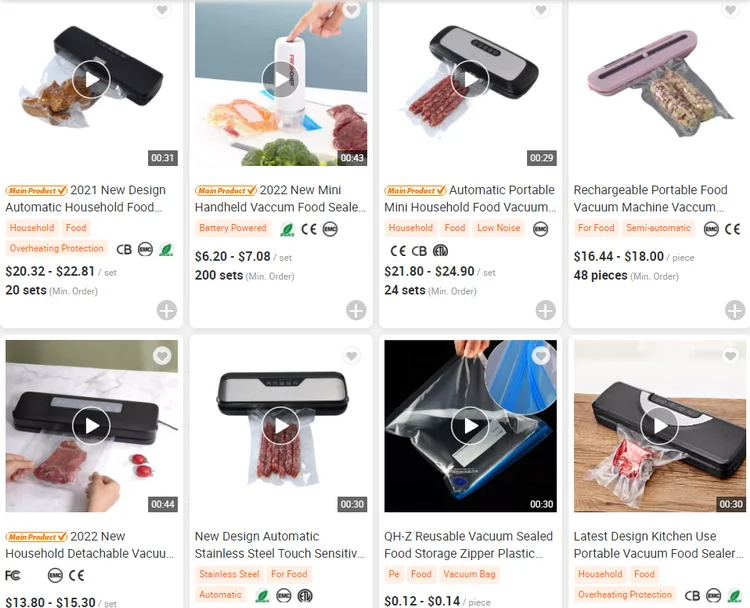Click plus icon on Automatic Portable Mini sealer
Screen dimensions: 750x608
pyautogui.click(x=546, y=310)
